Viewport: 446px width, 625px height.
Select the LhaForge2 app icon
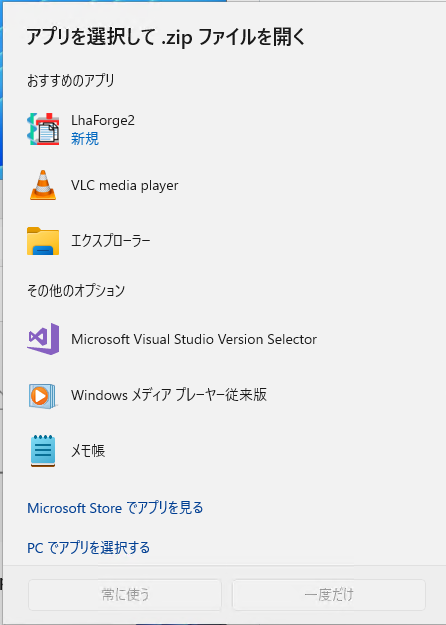(43, 129)
